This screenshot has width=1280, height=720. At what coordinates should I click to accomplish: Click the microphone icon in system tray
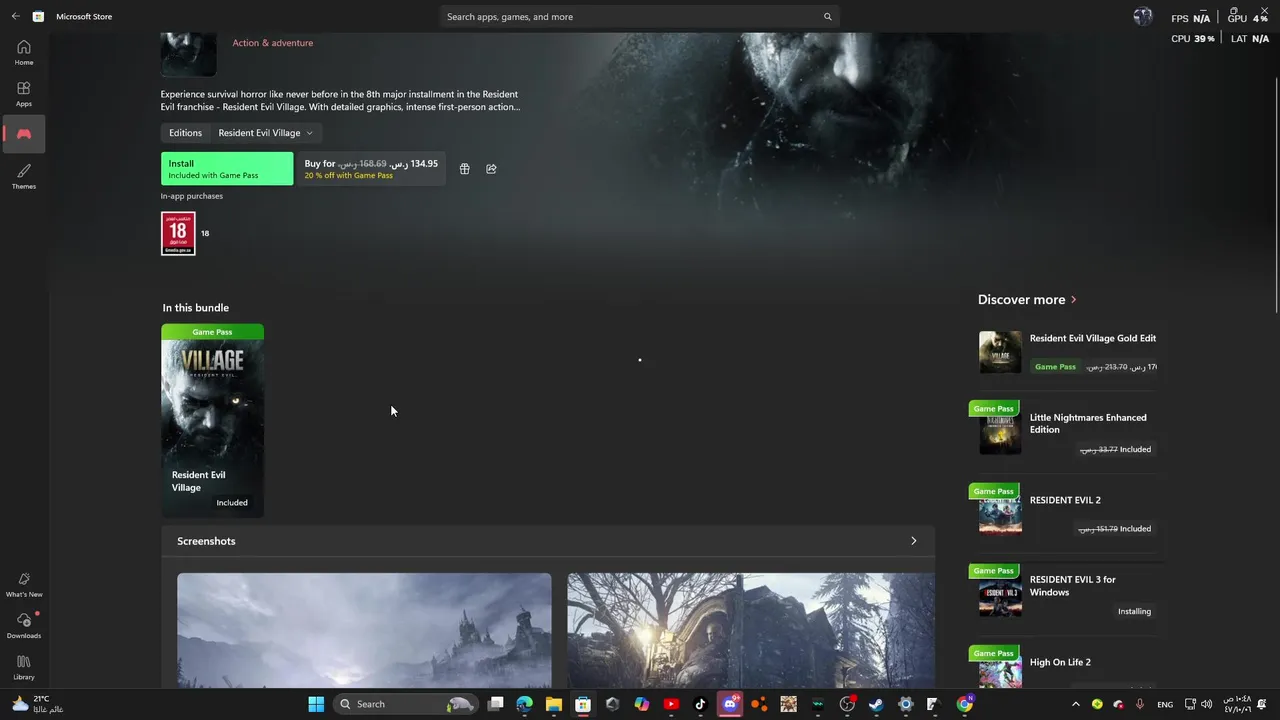[1139, 704]
